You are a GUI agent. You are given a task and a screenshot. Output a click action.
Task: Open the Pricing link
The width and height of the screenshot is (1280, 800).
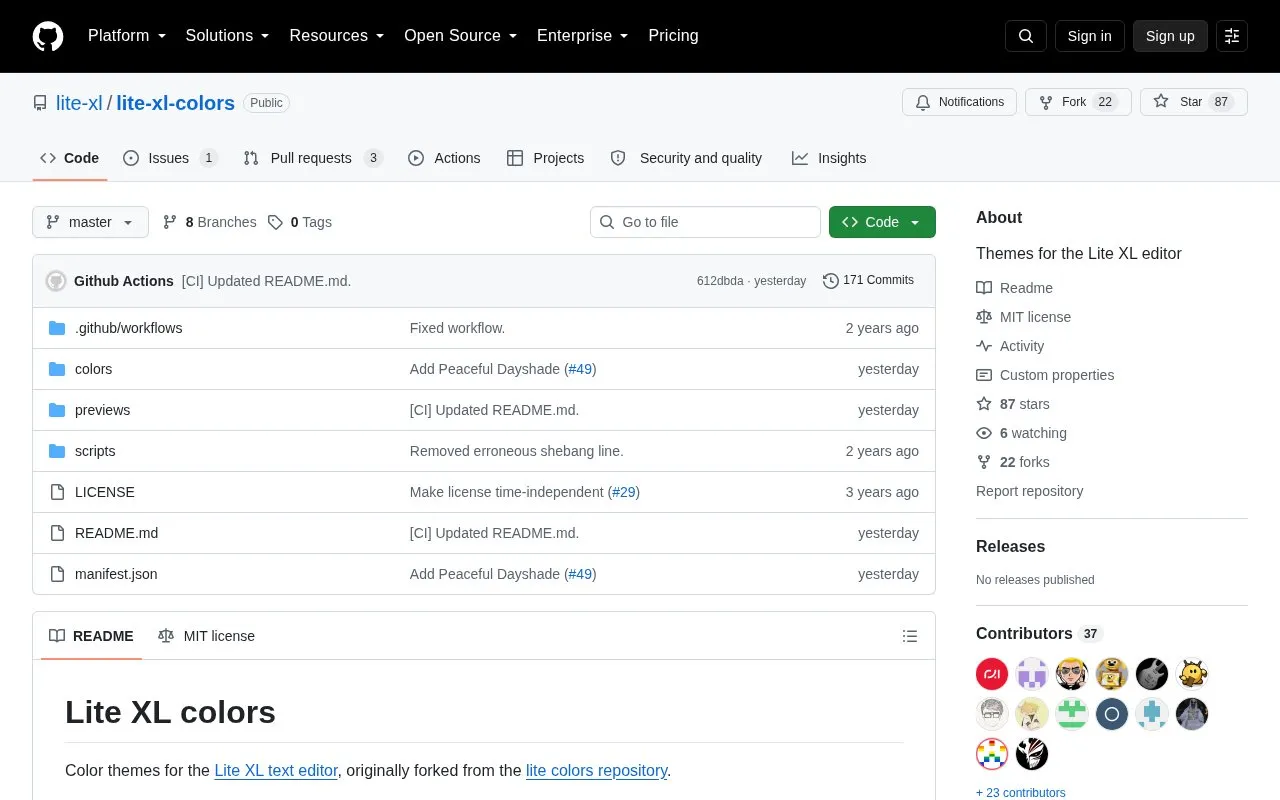(673, 36)
